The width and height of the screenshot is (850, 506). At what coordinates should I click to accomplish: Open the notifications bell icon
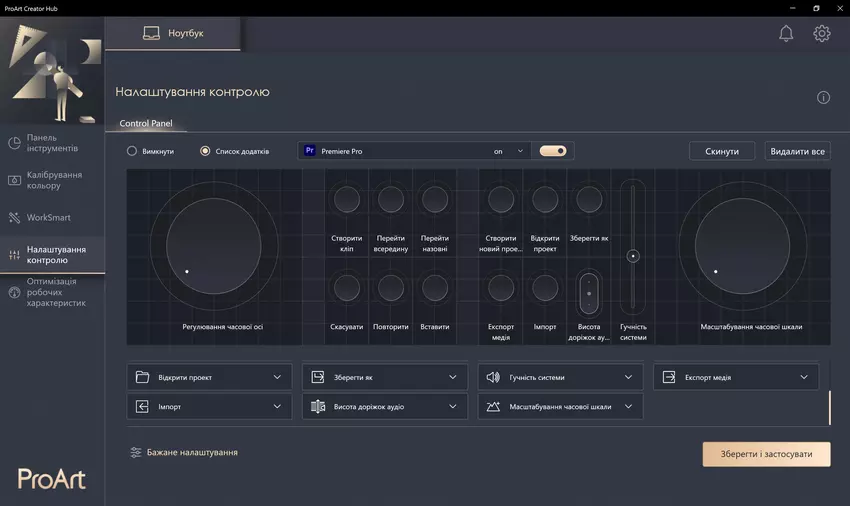(x=786, y=33)
